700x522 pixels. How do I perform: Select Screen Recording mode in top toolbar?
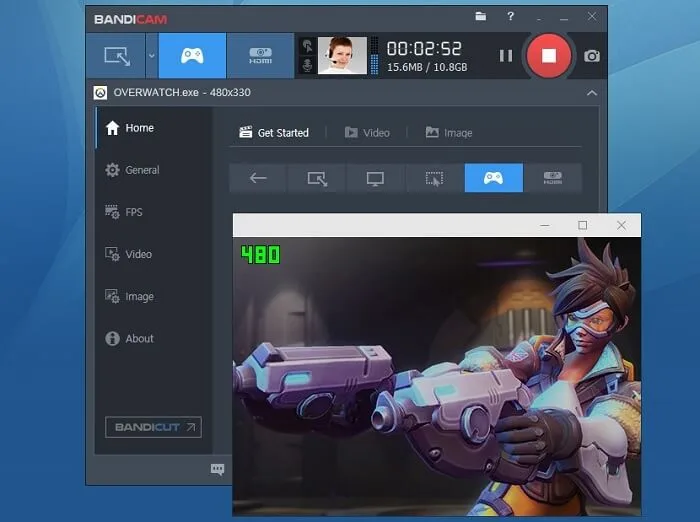(x=116, y=56)
